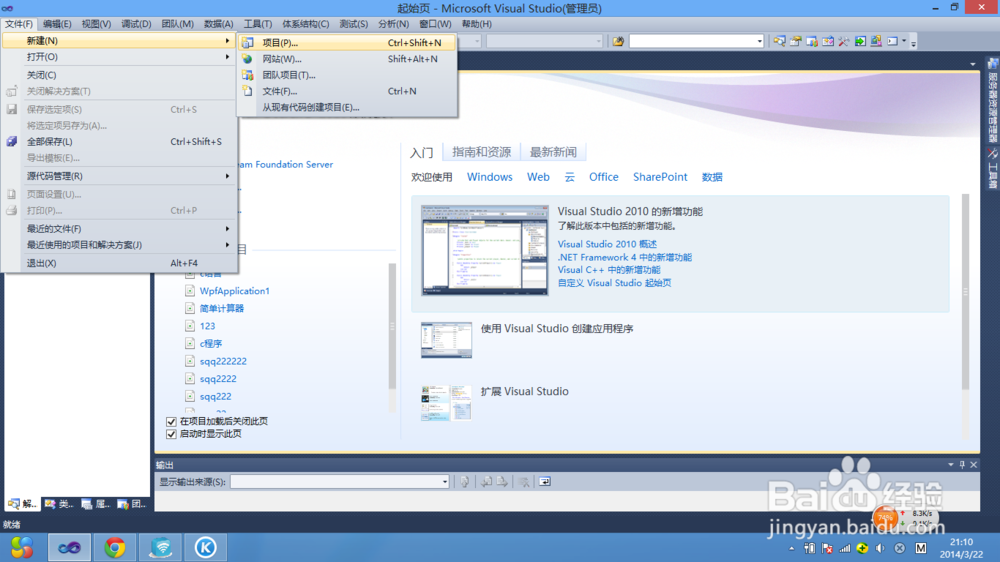The image size is (1000, 562).
Task: Switch to Class View bottom tab 类..
Action: (x=59, y=504)
